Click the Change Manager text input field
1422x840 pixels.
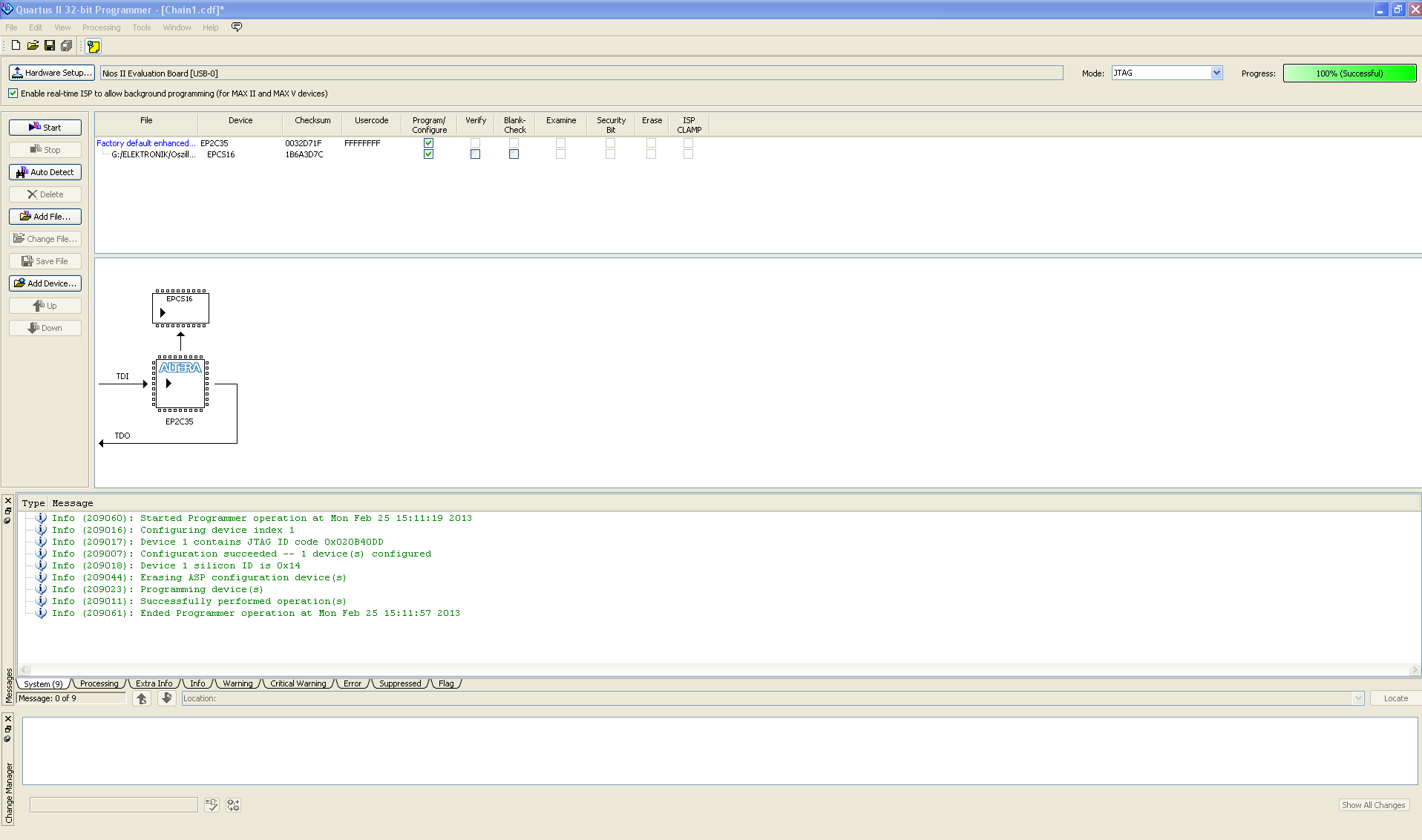(x=114, y=805)
